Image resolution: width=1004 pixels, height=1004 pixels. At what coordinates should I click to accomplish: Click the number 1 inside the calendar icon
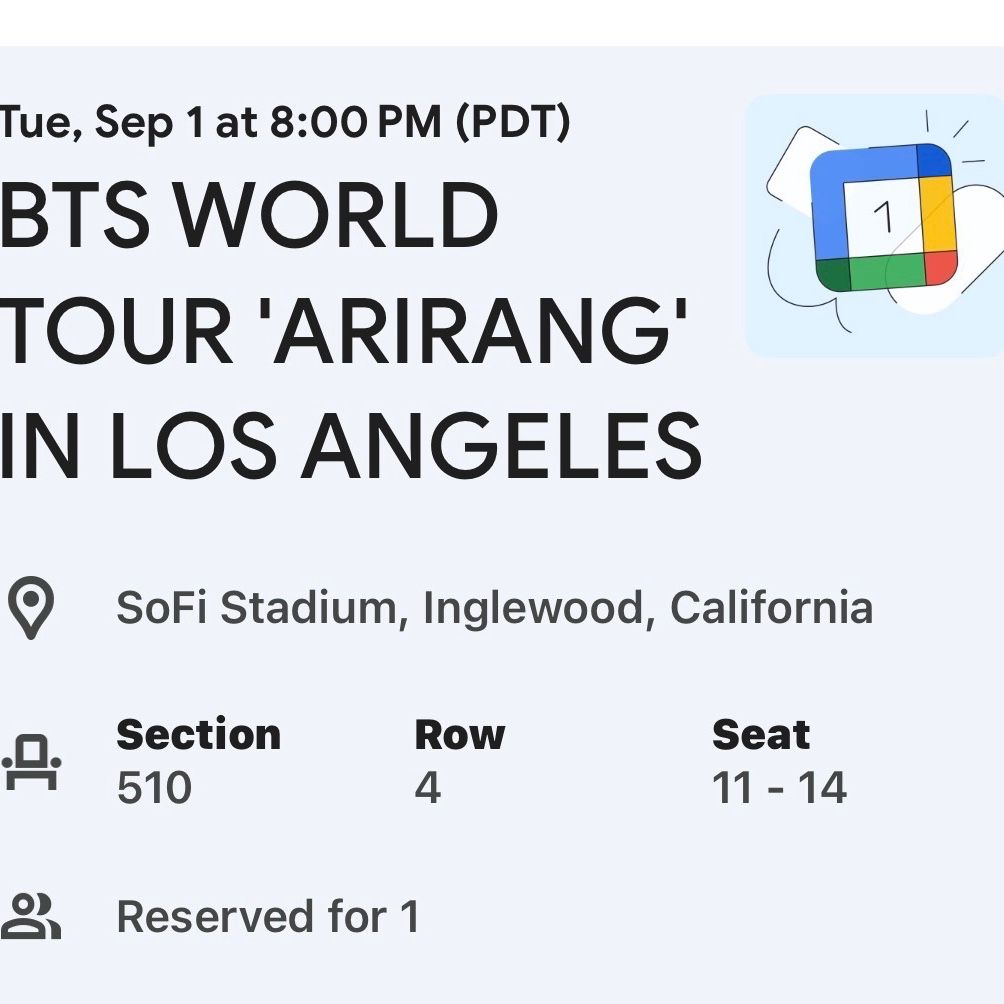(883, 216)
